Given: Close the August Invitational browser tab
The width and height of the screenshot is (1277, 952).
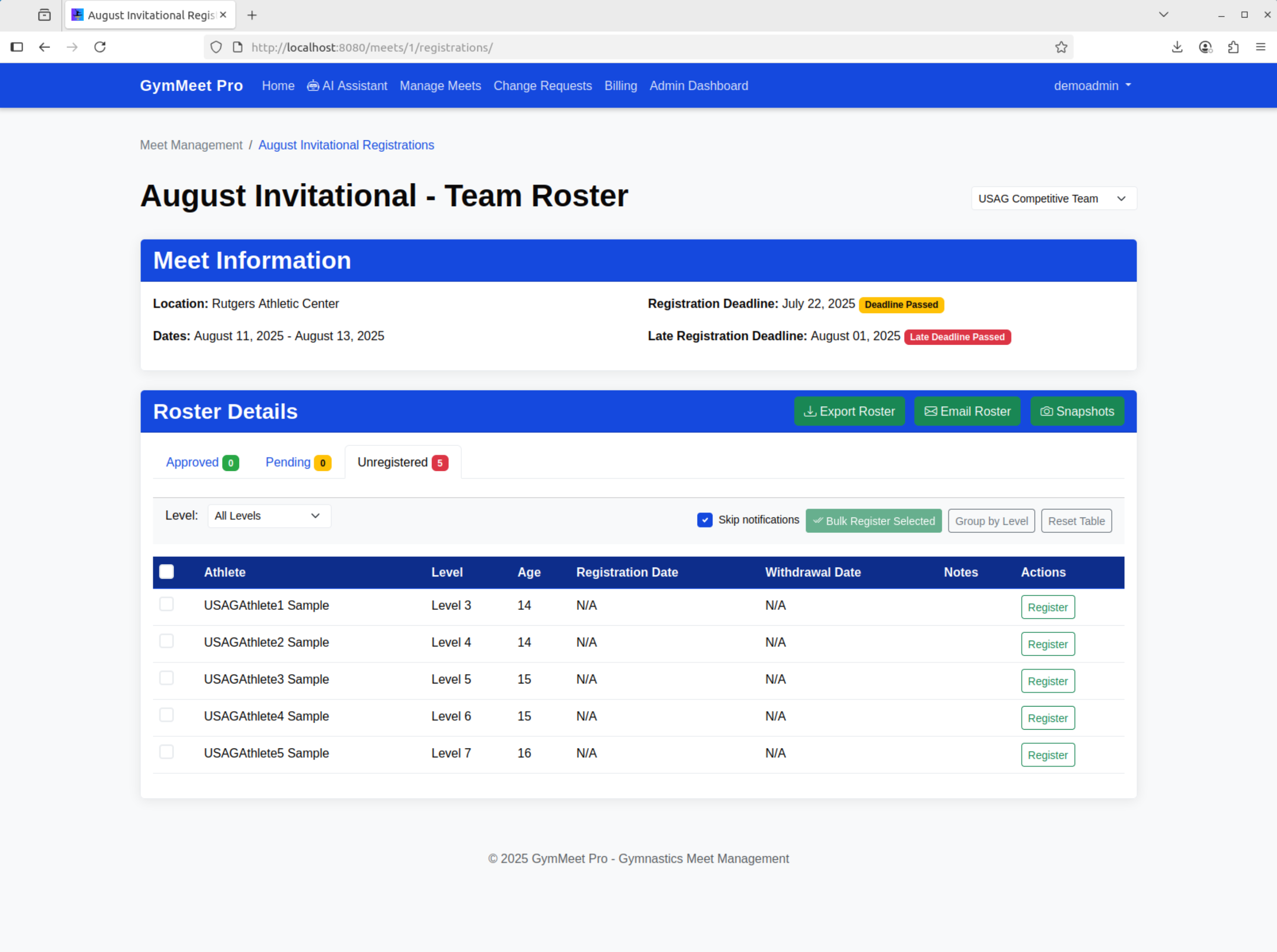Looking at the screenshot, I should pyautogui.click(x=223, y=15).
